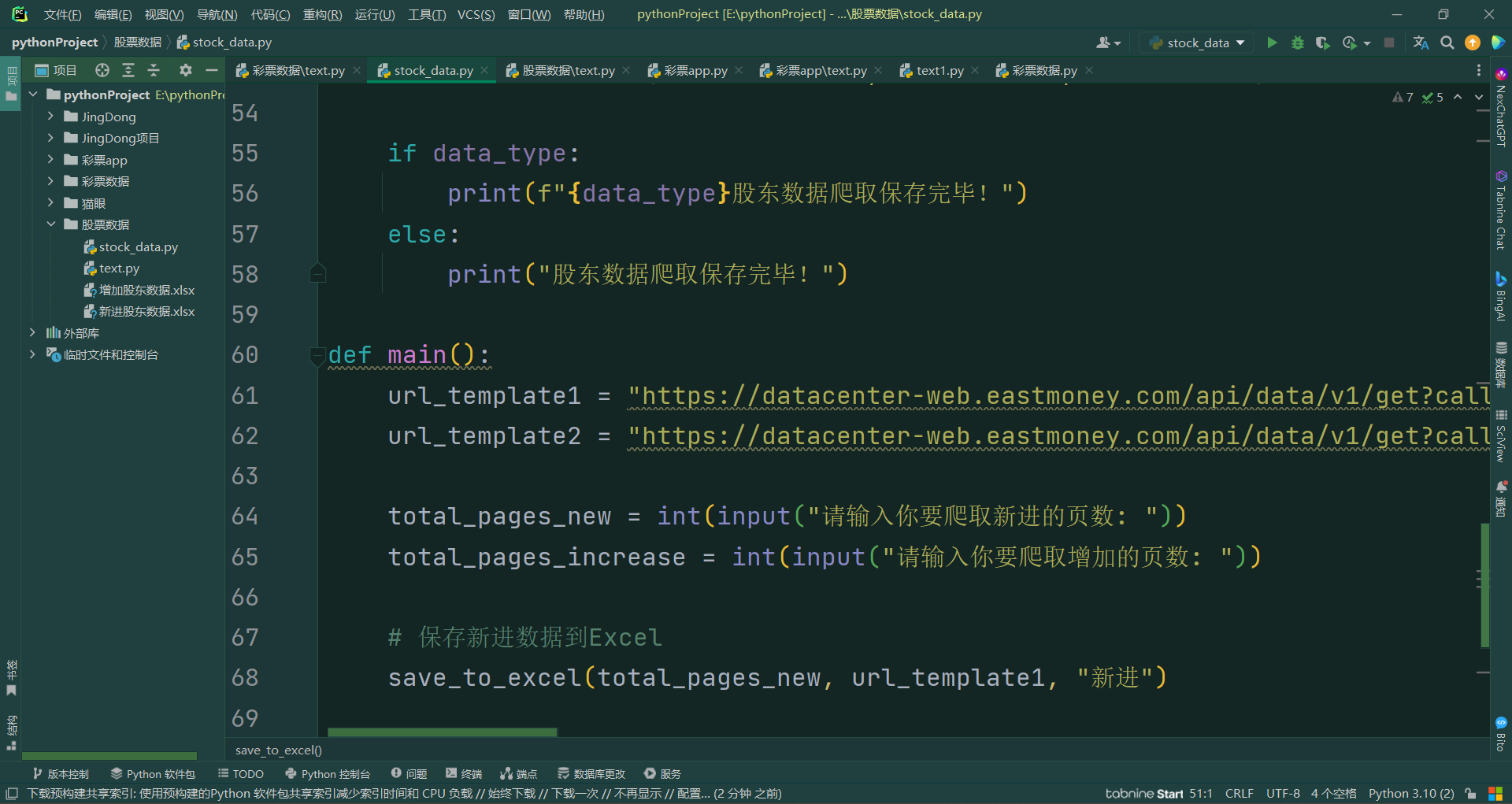Image resolution: width=1512 pixels, height=804 pixels.
Task: Open Tabnine Chat side panel
Action: click(x=1501, y=210)
